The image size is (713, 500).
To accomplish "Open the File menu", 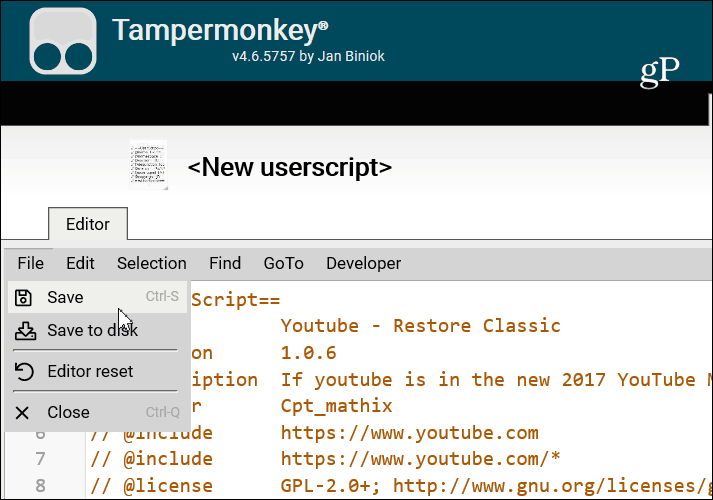I will [30, 263].
